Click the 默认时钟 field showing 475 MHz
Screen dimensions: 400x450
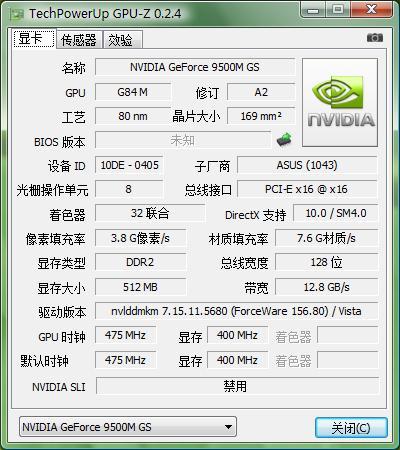point(125,360)
